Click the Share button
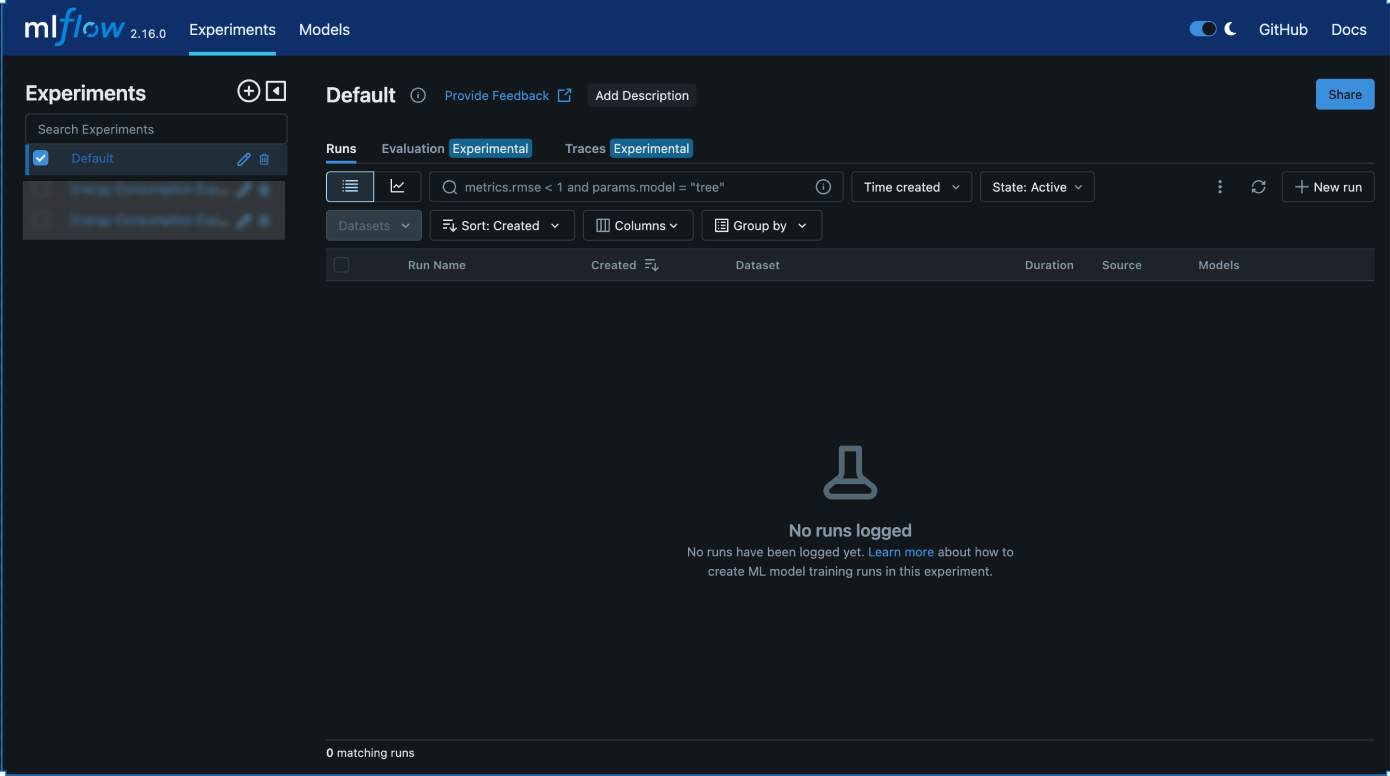Viewport: 1390px width, 776px height. [1344, 95]
